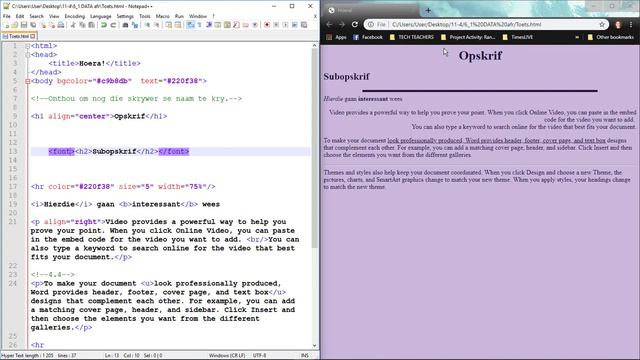Screen dimensions: 640x360
Task: Toggle the indent guide icon
Action: [209, 25]
